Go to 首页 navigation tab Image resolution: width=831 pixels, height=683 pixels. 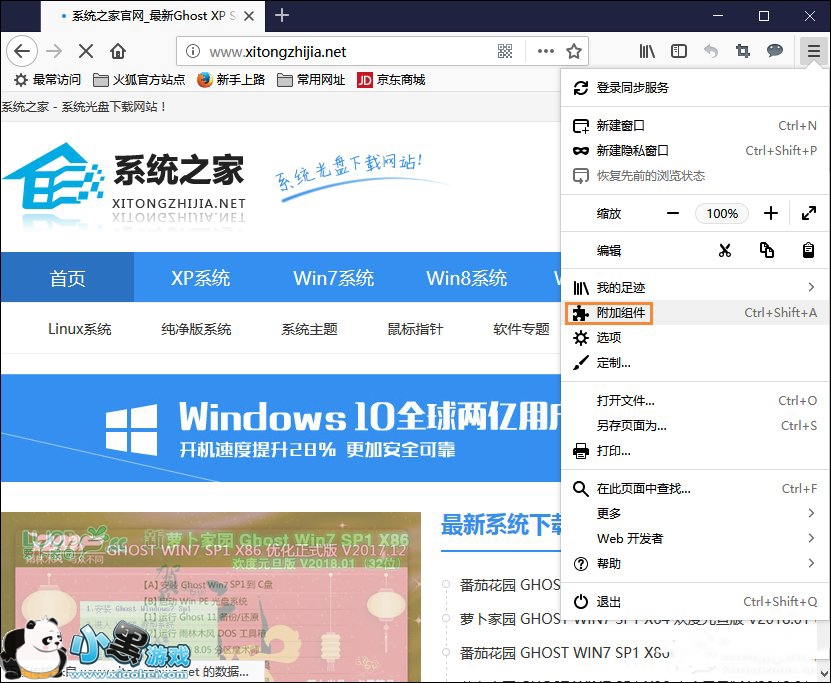point(67,277)
